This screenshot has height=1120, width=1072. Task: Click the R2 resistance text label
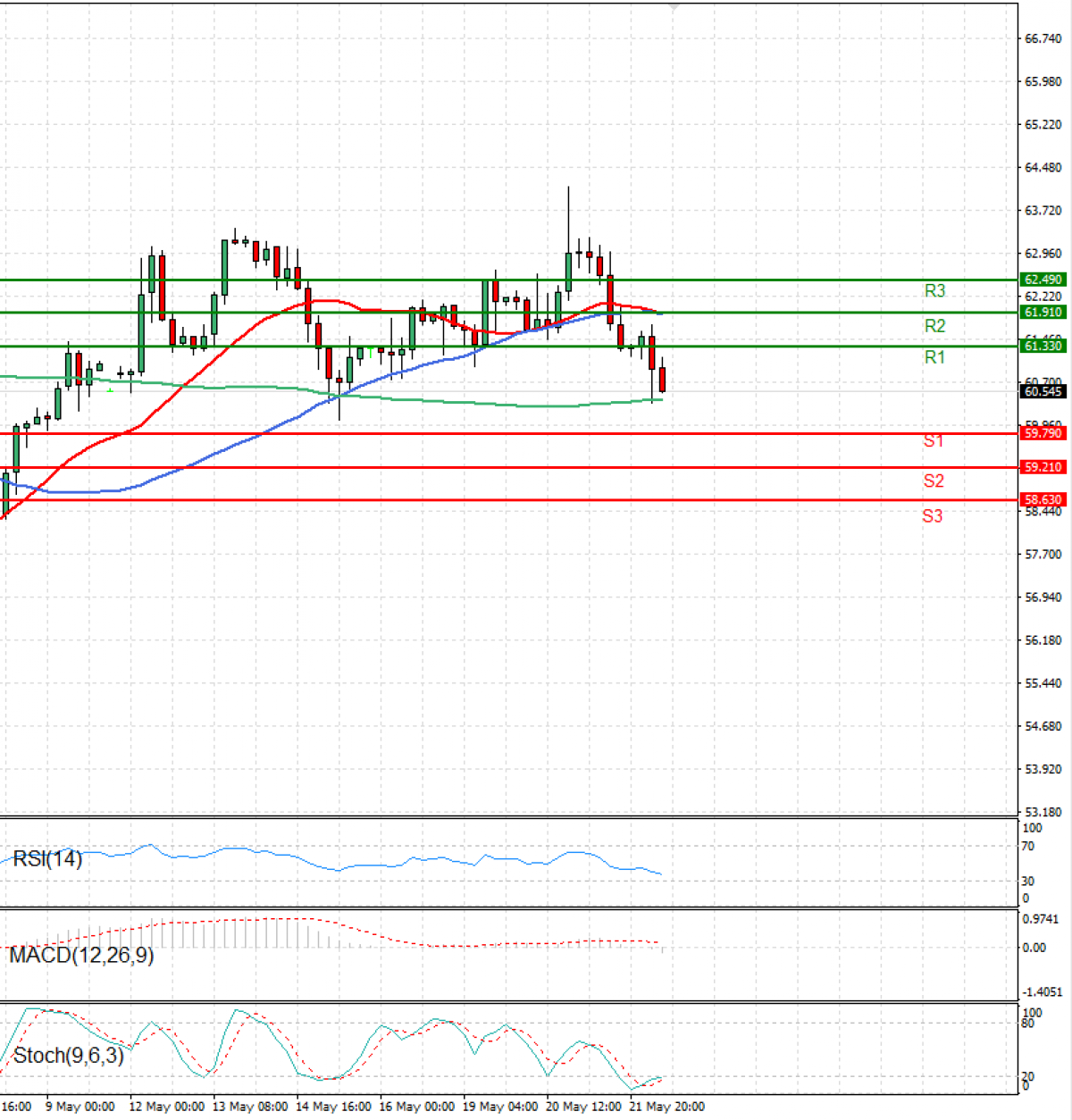click(933, 325)
